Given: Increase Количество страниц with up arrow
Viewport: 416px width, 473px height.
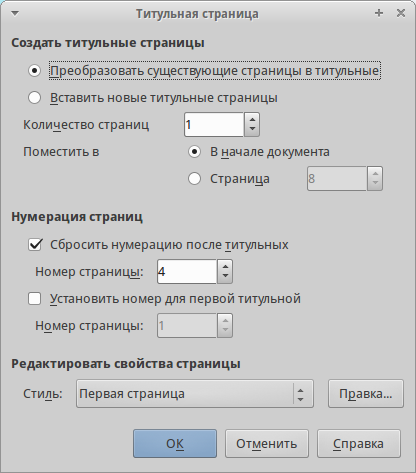Looking at the screenshot, I should 252,120.
